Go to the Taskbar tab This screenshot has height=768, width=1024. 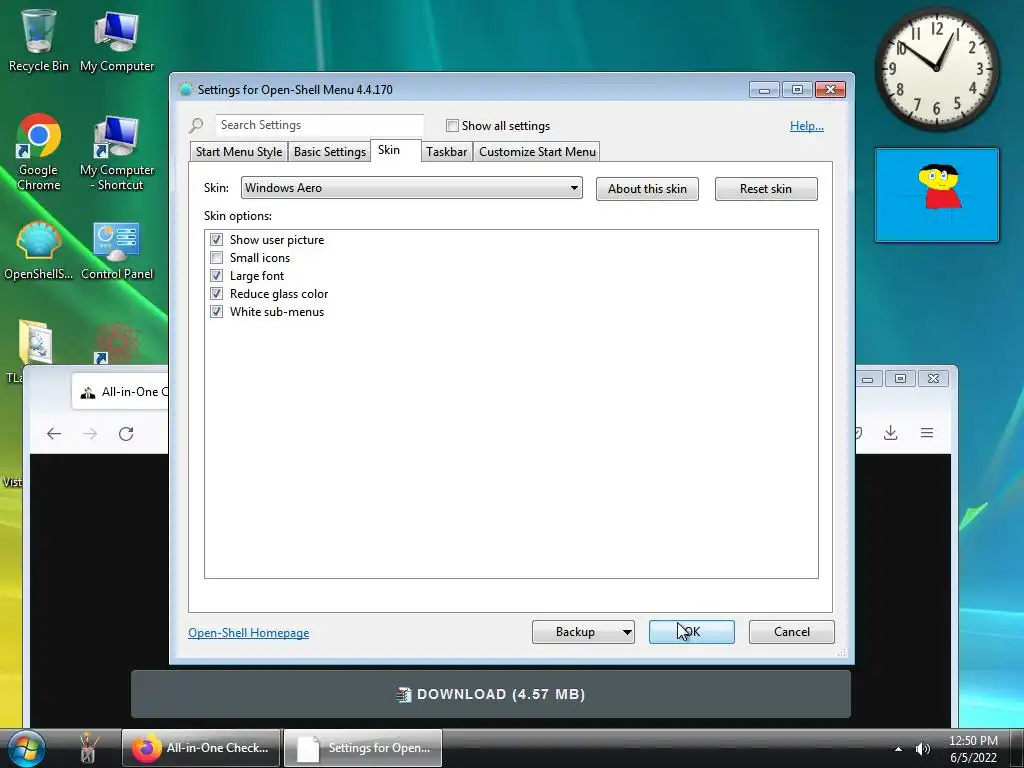click(x=447, y=152)
